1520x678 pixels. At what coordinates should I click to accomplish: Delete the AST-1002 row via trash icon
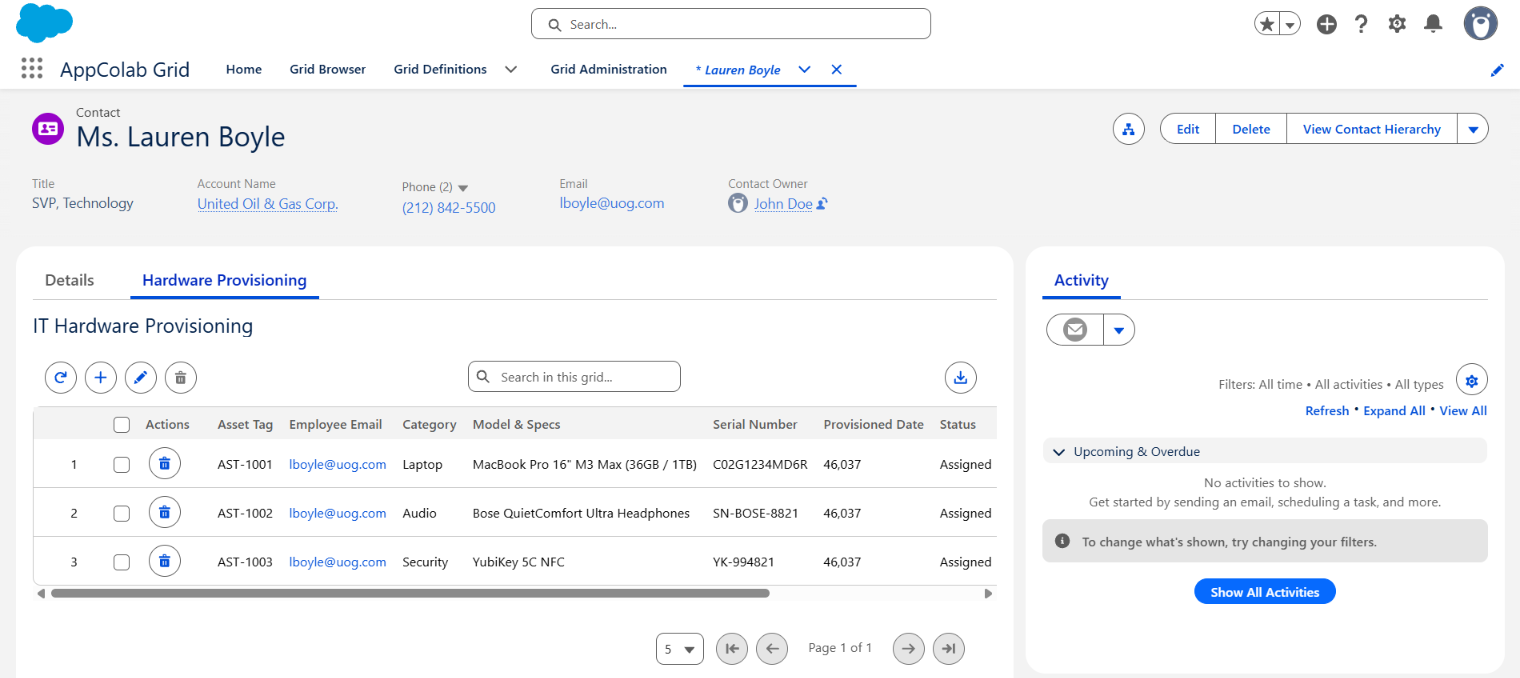click(x=165, y=513)
